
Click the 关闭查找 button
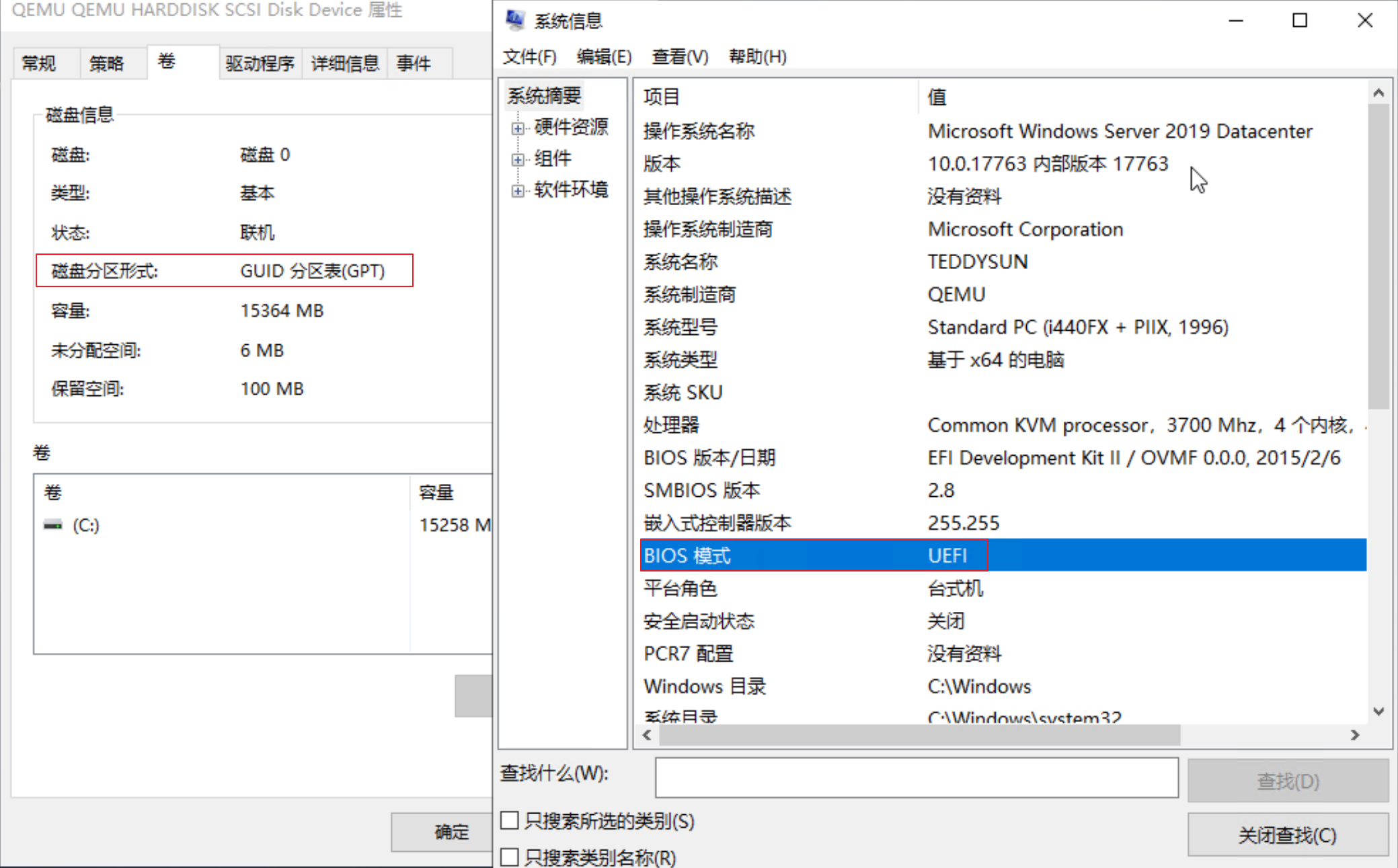point(1288,834)
